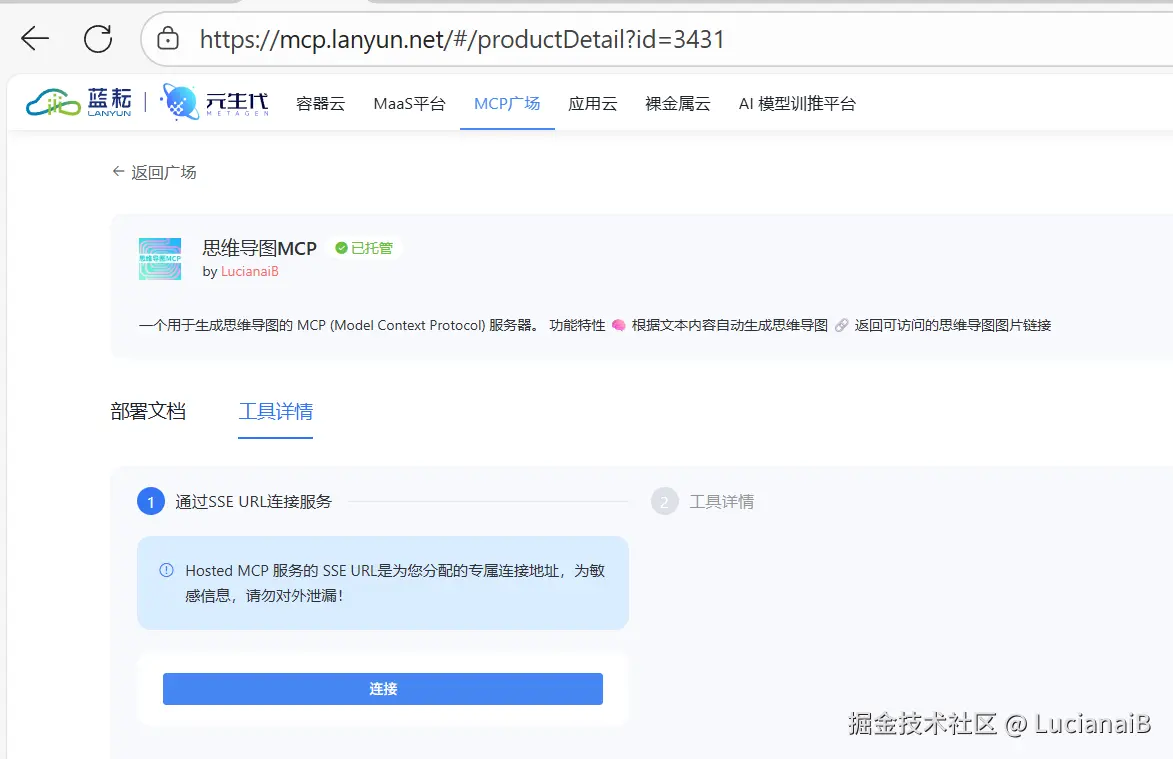The width and height of the screenshot is (1173, 759).
Task: Click the green 已托管 status badge
Action: [x=364, y=248]
